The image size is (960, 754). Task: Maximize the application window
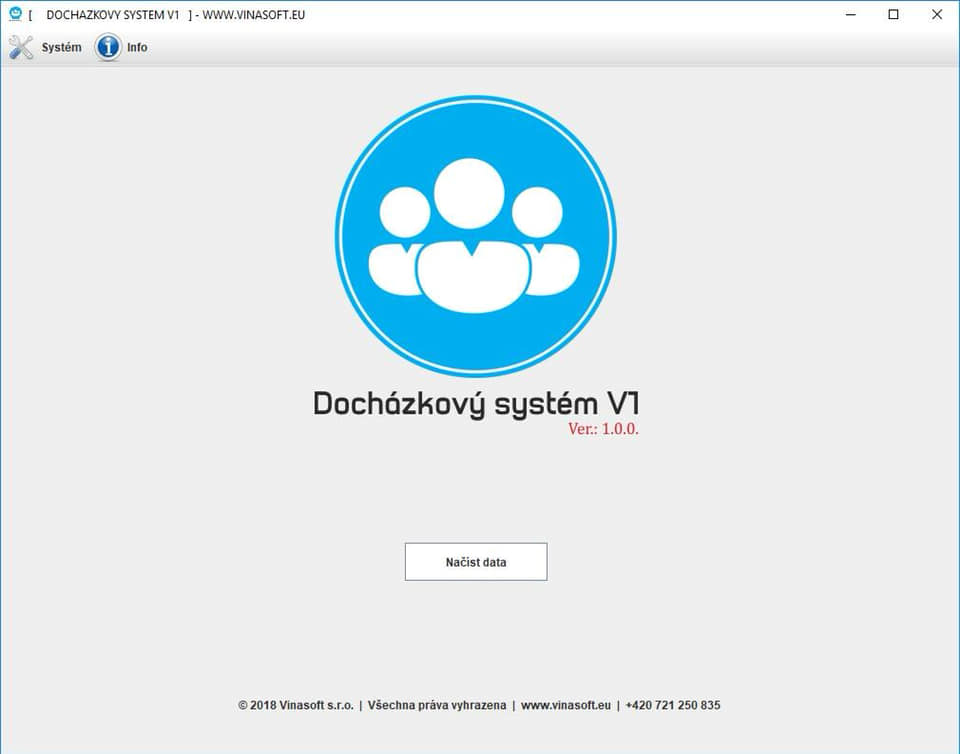[893, 15]
